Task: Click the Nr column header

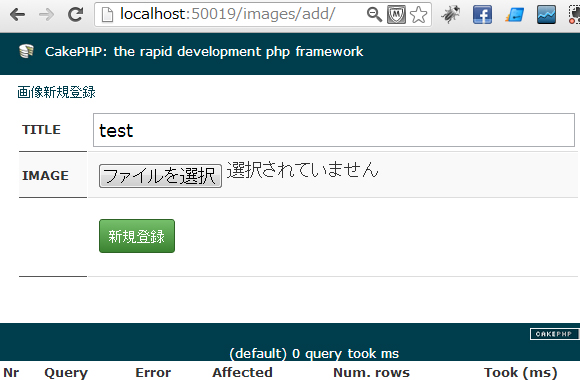Action: point(11,372)
